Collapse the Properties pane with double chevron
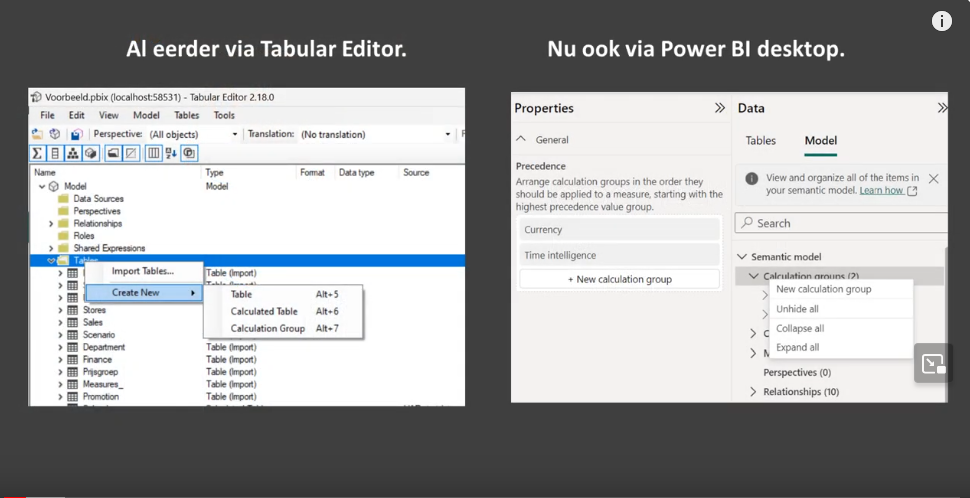The image size is (970, 498). pyautogui.click(x=719, y=108)
